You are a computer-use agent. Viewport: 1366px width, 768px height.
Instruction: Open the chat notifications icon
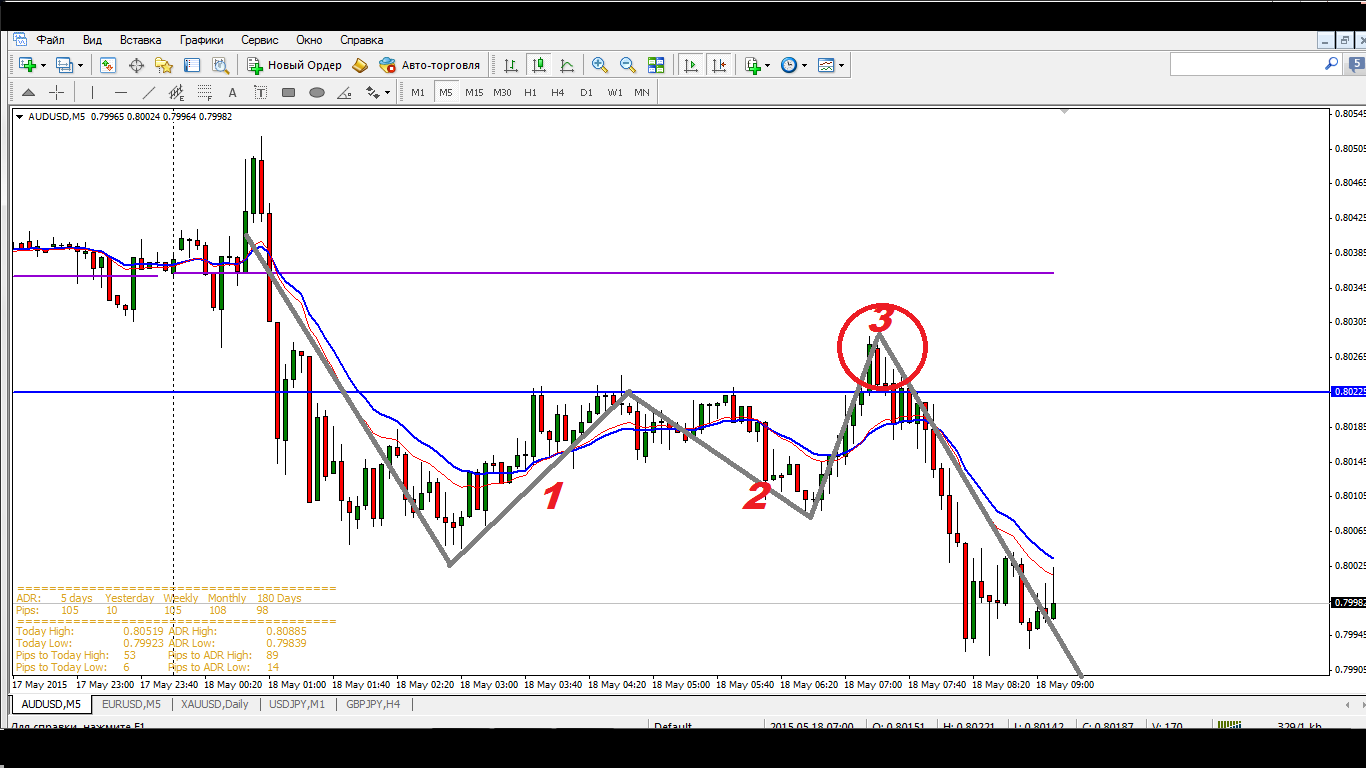tap(1356, 65)
